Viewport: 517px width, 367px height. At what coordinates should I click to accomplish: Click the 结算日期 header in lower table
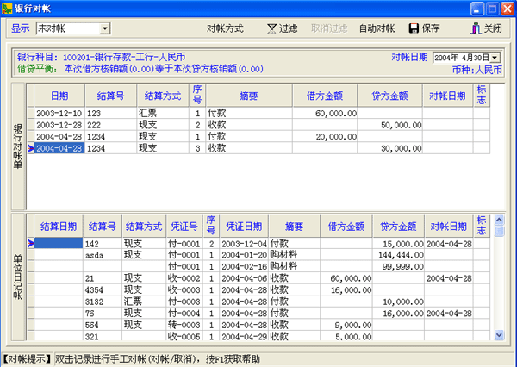pos(59,227)
